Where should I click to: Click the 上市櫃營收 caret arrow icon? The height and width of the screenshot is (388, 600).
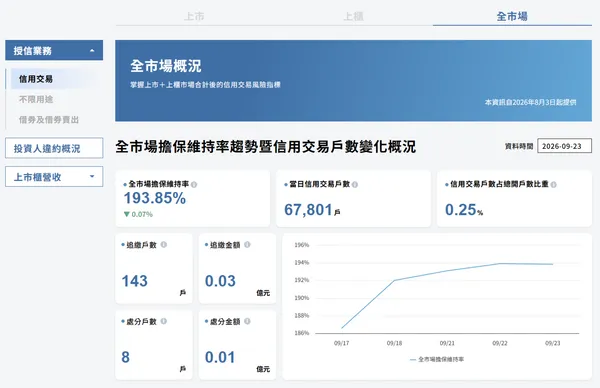tap(92, 176)
